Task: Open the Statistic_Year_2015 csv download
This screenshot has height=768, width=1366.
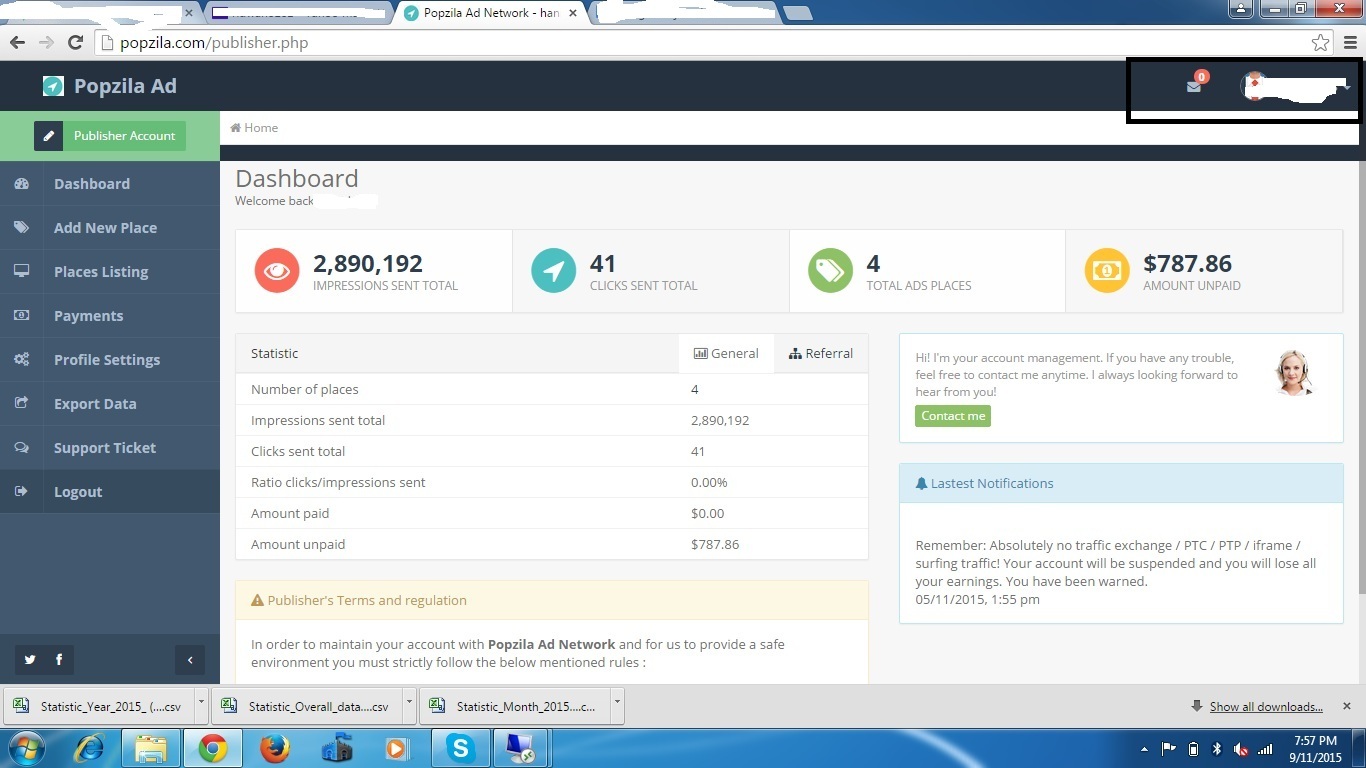Action: (x=99, y=706)
